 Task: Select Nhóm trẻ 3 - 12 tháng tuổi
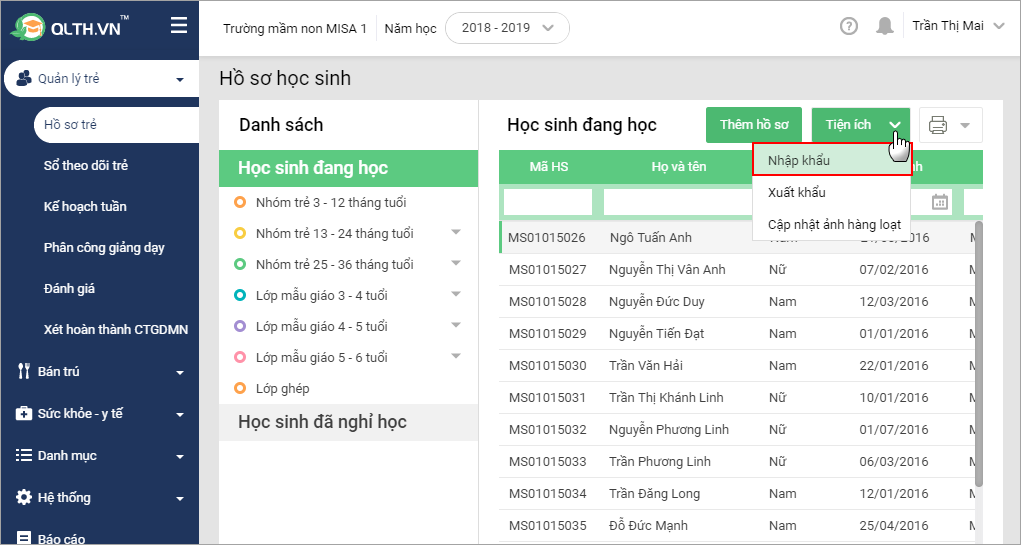(x=330, y=203)
